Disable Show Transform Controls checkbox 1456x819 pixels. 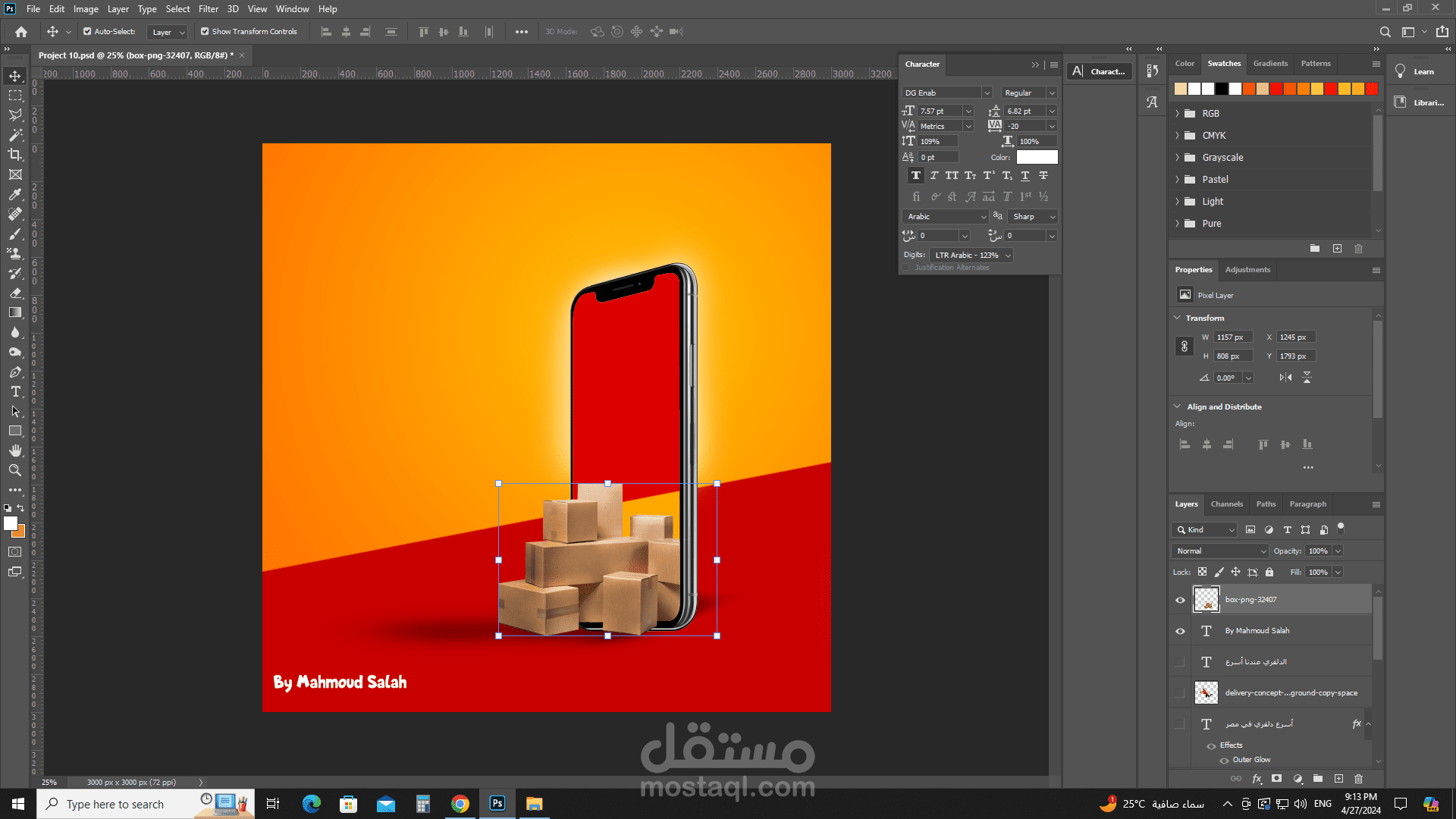[205, 32]
